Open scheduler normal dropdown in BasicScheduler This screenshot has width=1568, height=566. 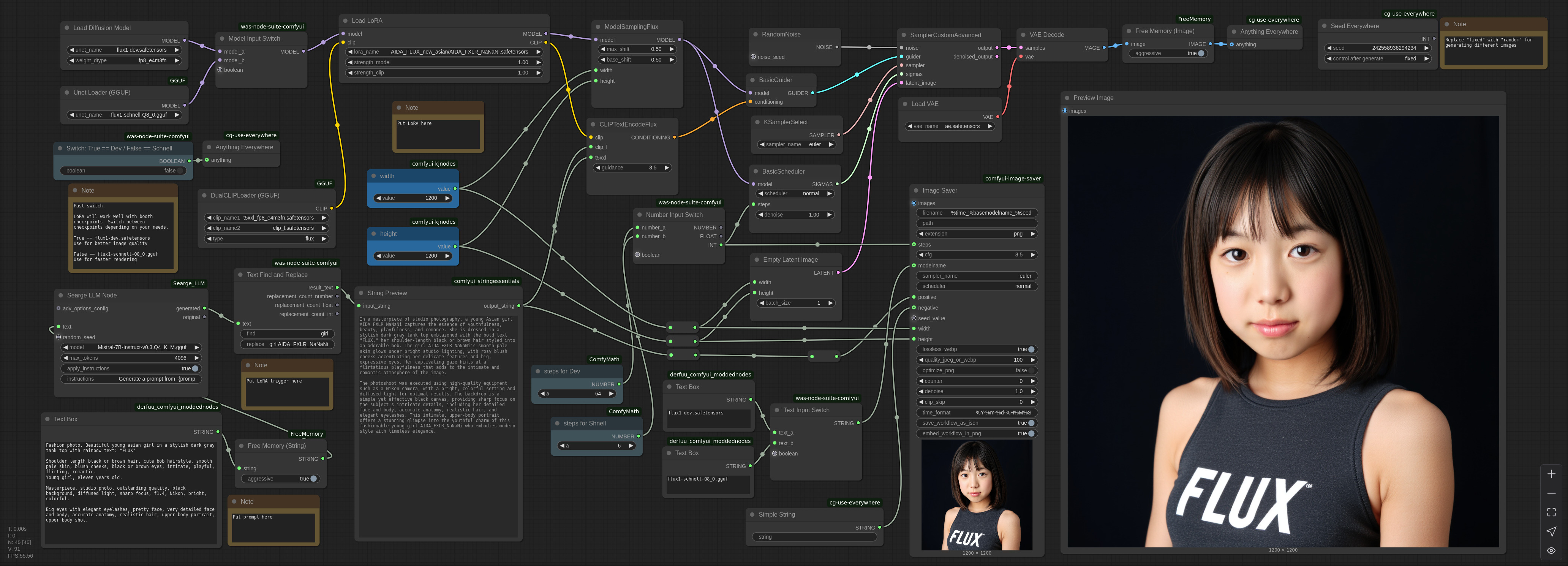click(x=794, y=193)
